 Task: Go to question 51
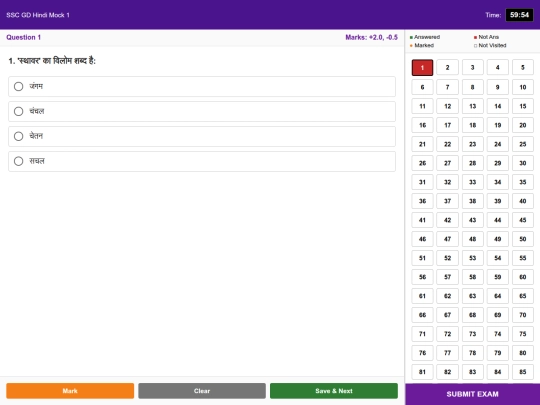click(422, 258)
